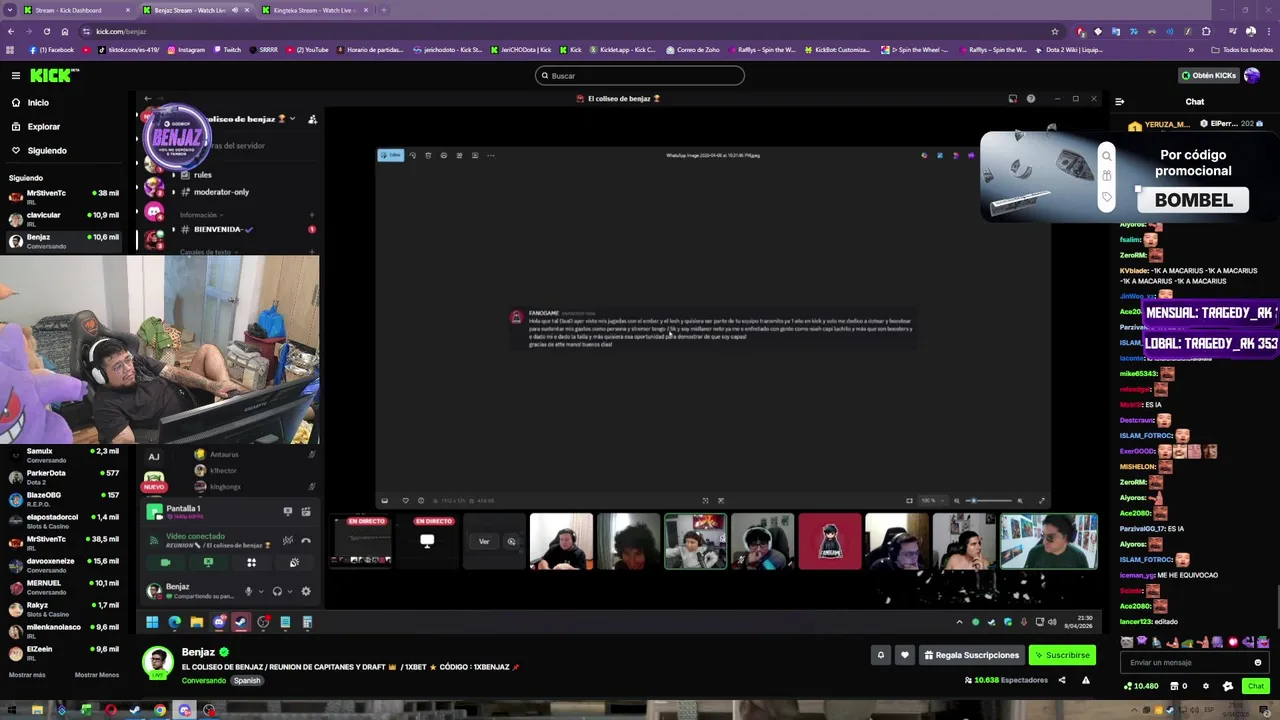Open the Kick sidebar hamburger menu
The width and height of the screenshot is (1280, 720).
coord(16,75)
